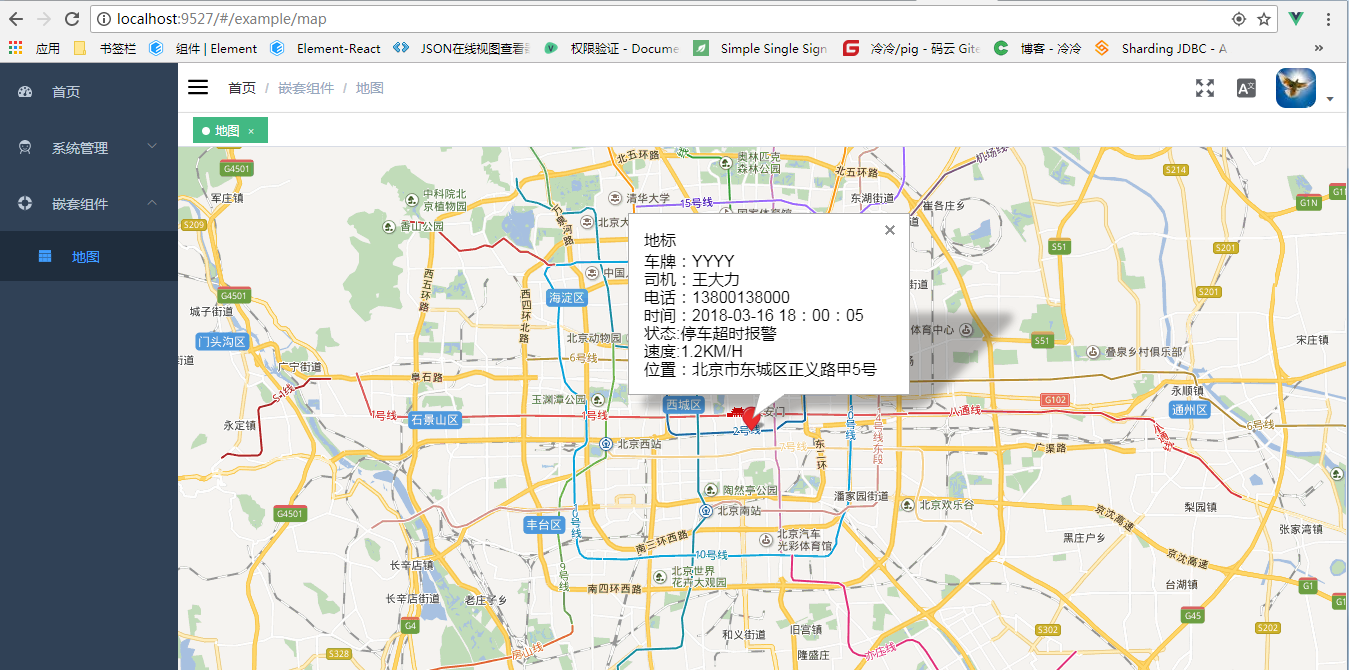Open the 应用 apps shortcut
1349x670 pixels.
[35, 48]
